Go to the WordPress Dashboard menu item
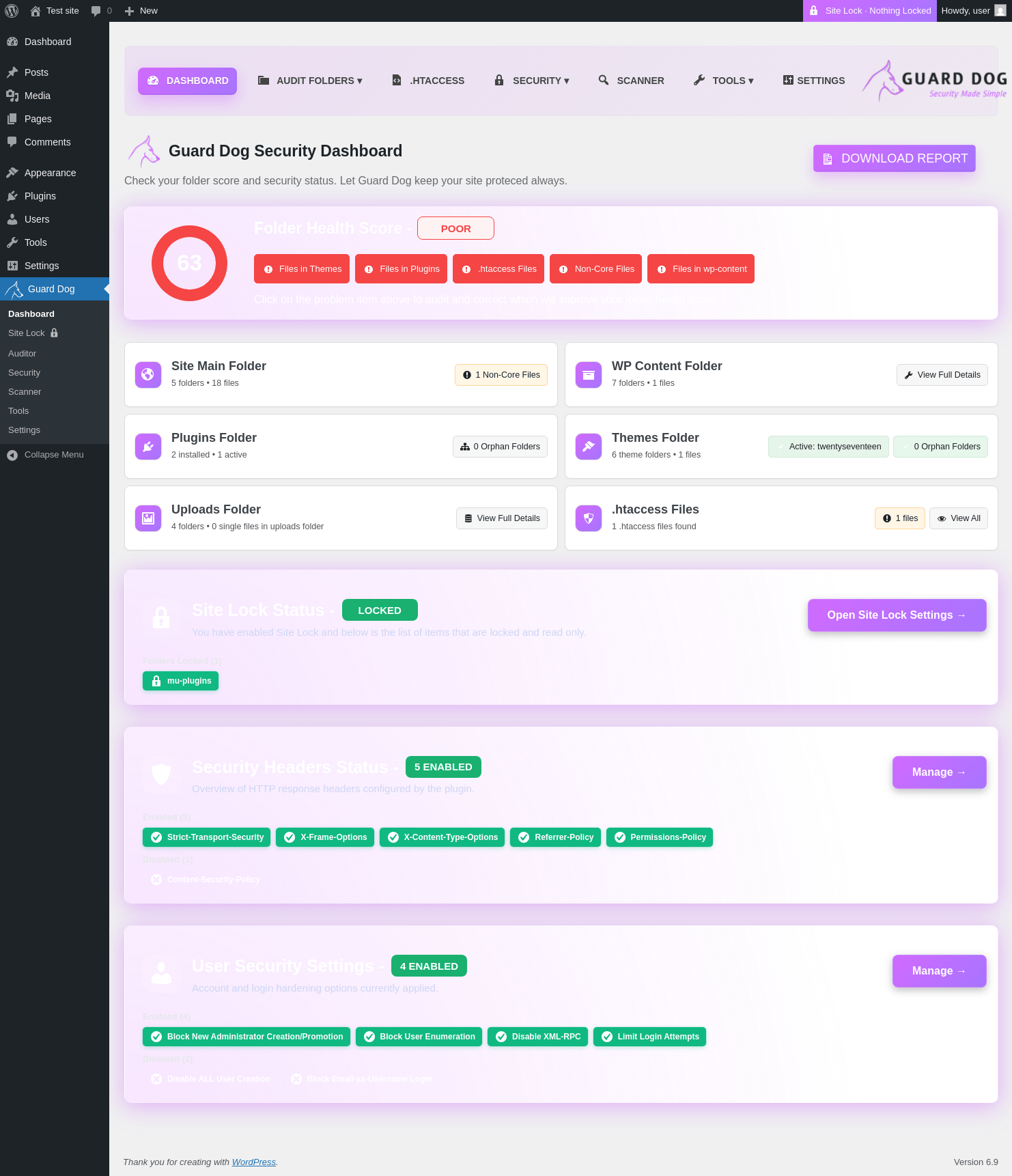The height and width of the screenshot is (1176, 1012). click(55, 42)
